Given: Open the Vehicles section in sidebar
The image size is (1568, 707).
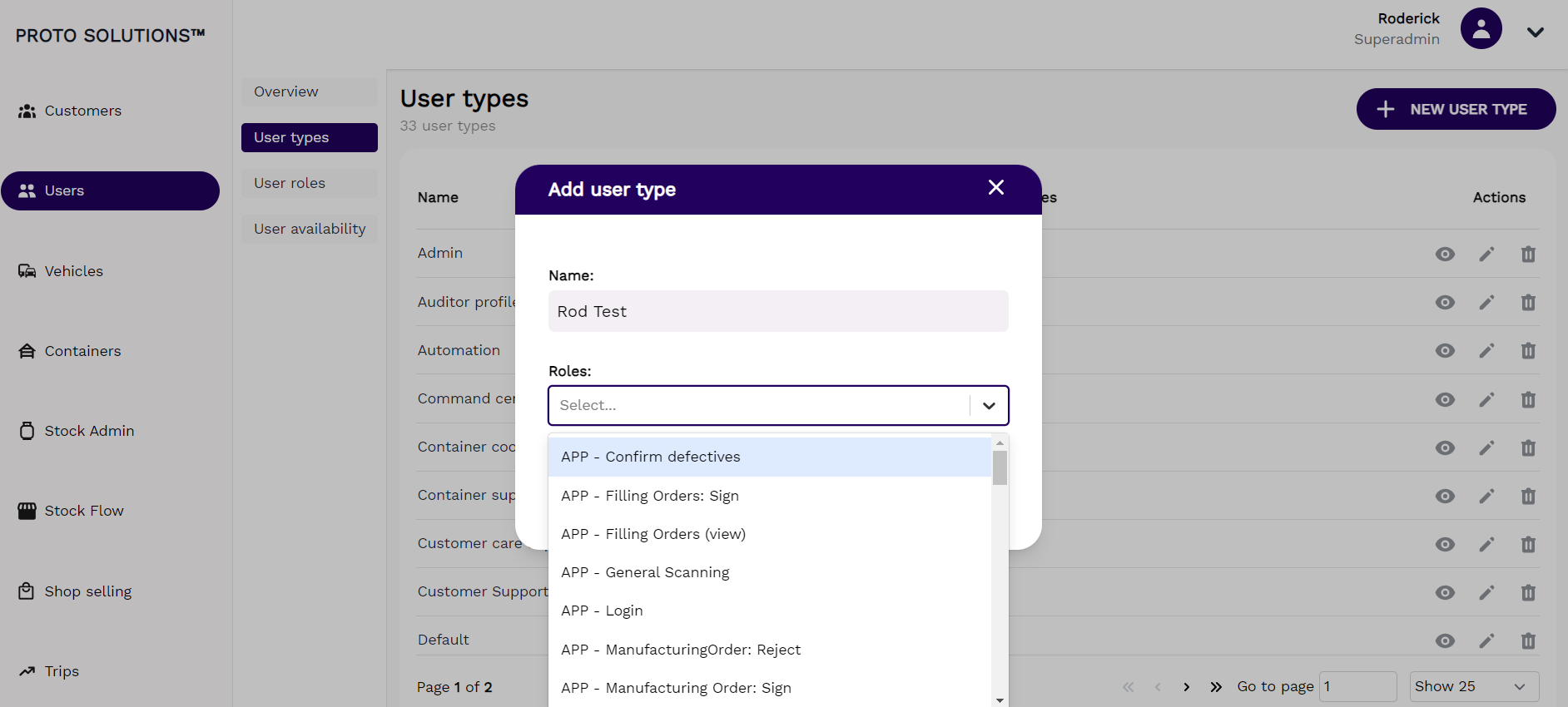Looking at the screenshot, I should click(x=61, y=271).
